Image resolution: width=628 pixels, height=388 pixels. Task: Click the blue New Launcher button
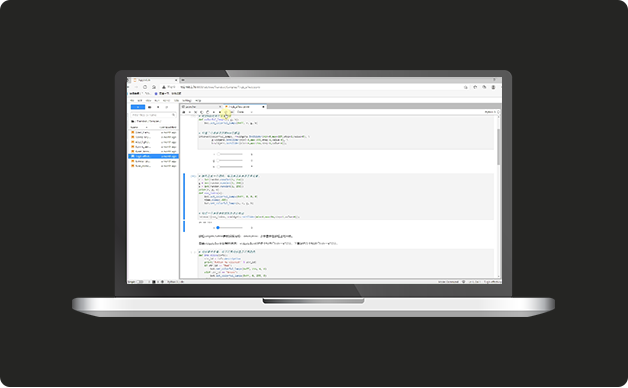(x=138, y=107)
